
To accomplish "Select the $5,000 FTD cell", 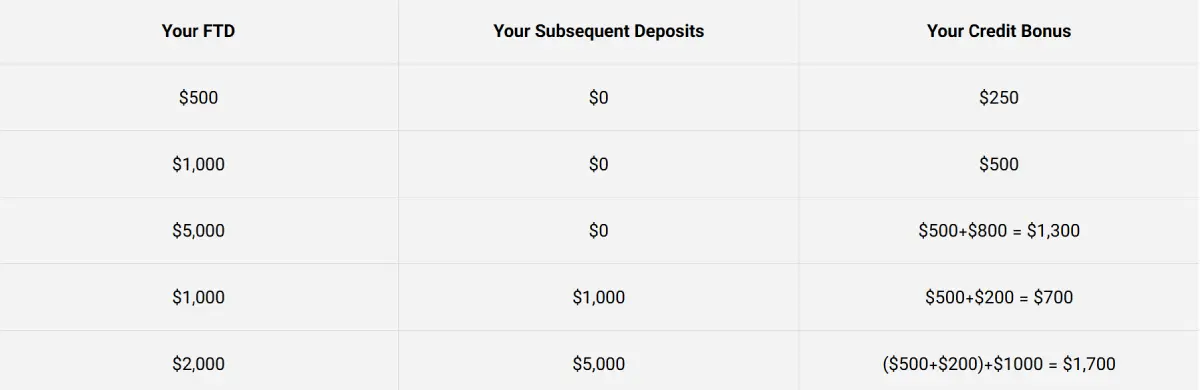I will coord(198,231).
